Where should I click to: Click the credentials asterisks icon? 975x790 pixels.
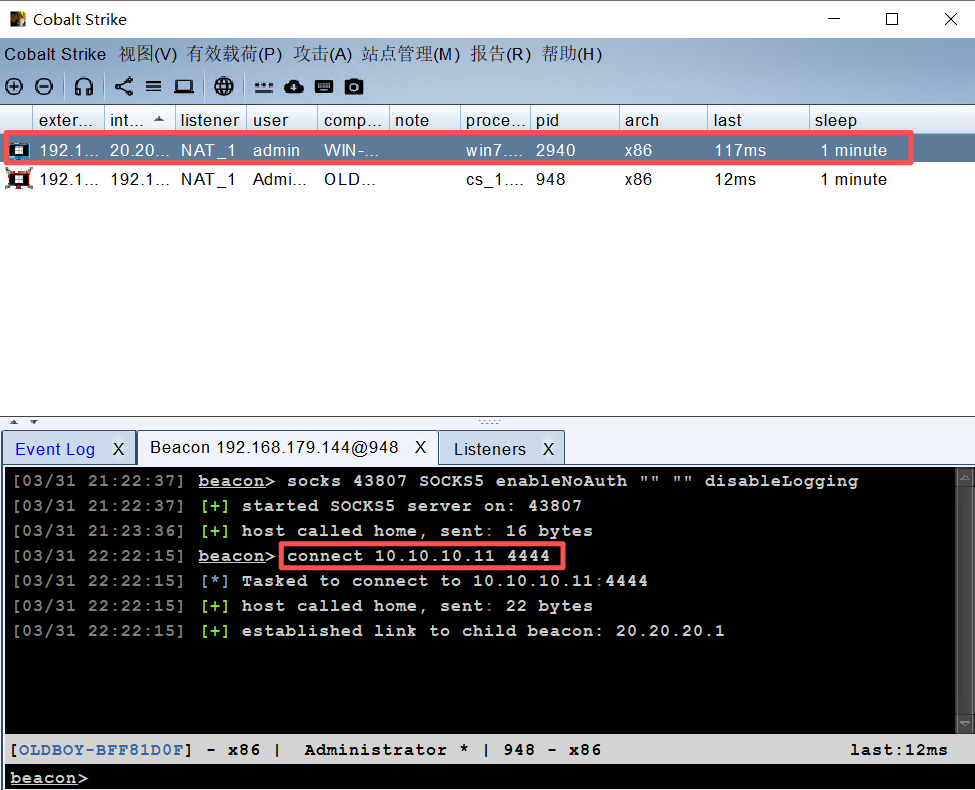264,87
